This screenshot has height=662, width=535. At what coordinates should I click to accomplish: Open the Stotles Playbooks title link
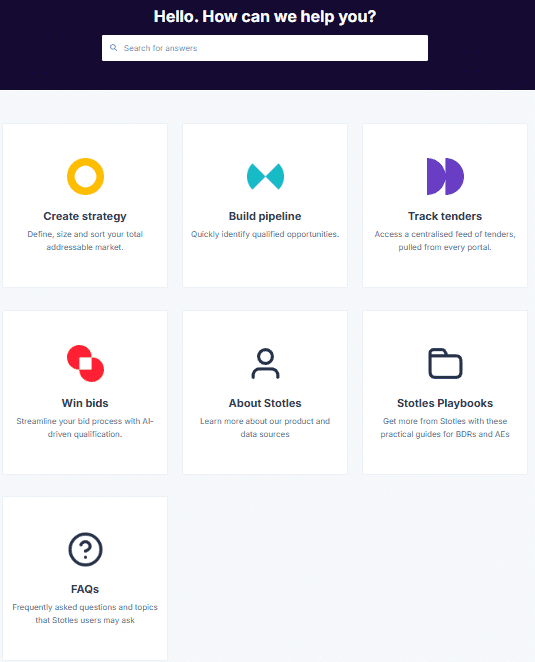click(x=445, y=403)
